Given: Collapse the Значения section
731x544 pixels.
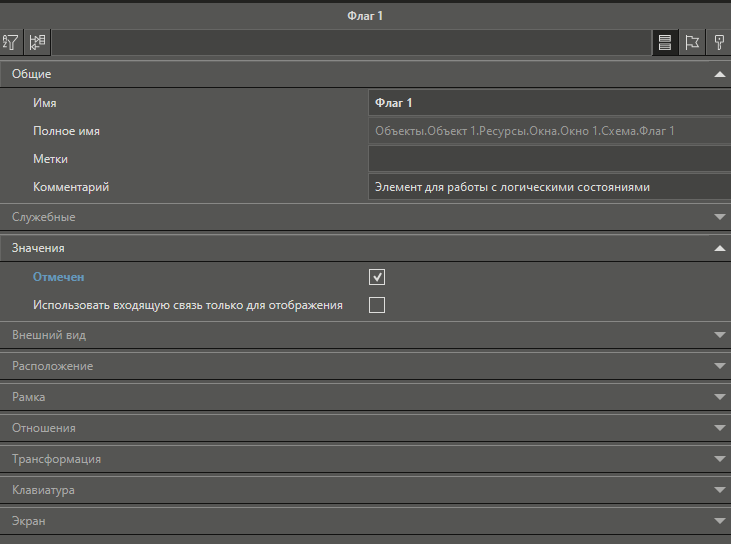Looking at the screenshot, I should pos(719,247).
